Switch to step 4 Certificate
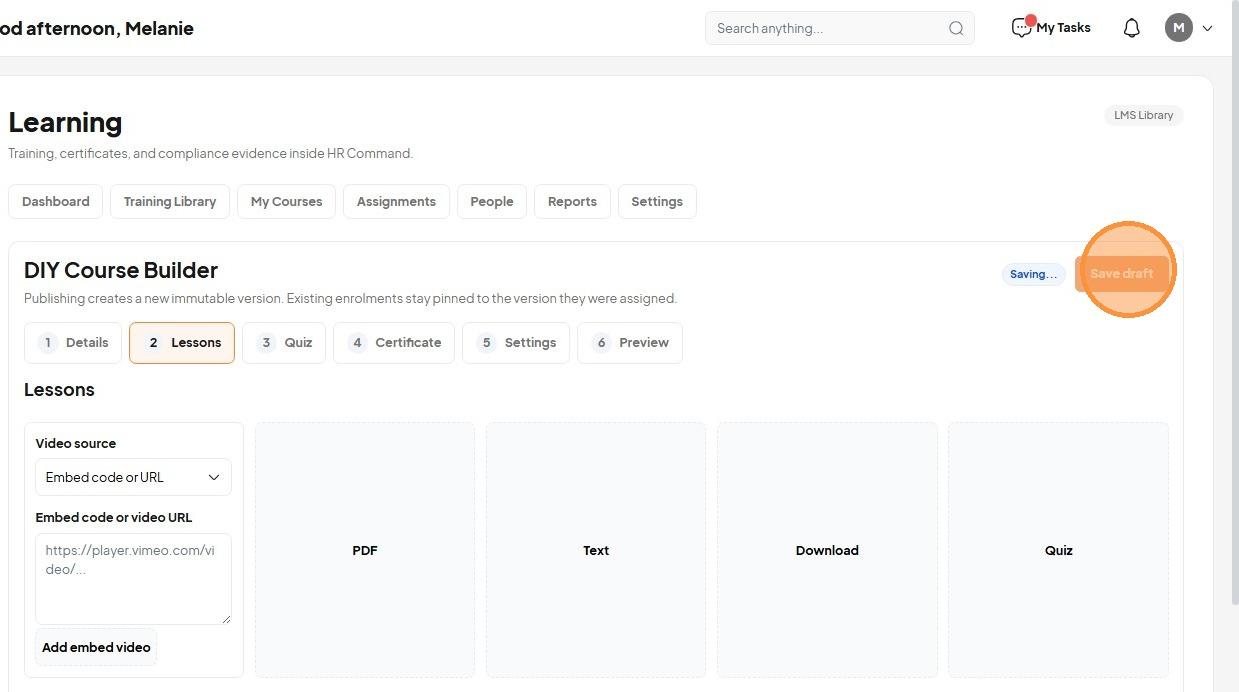This screenshot has width=1239, height=692. click(394, 342)
